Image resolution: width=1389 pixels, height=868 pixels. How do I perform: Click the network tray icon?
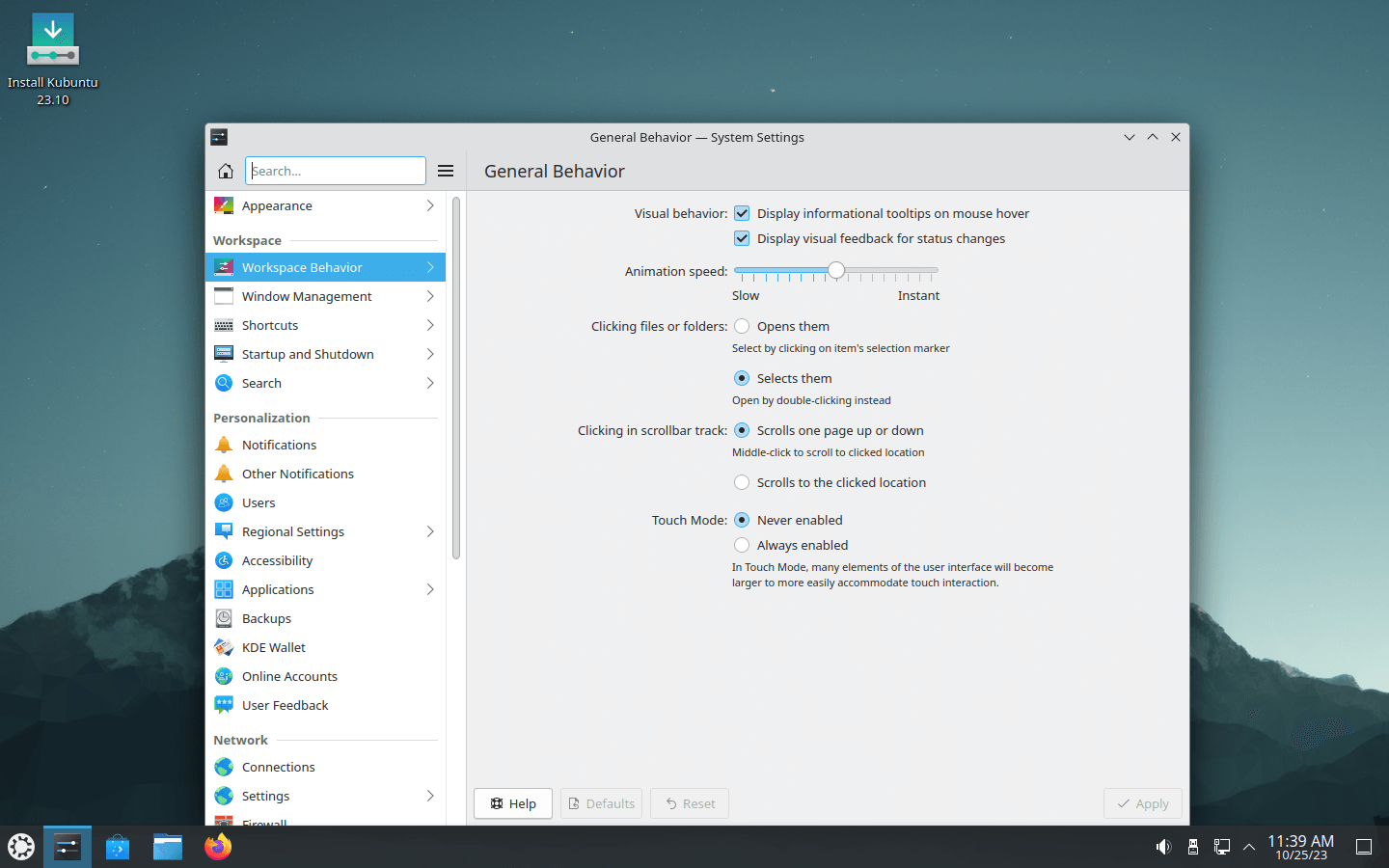tap(1221, 847)
